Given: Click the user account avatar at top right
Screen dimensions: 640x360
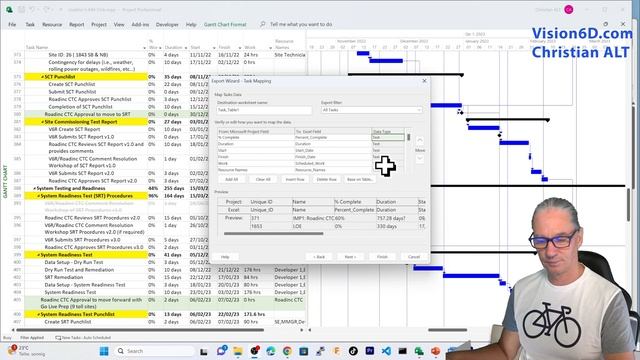Looking at the screenshot, I should [x=569, y=9].
